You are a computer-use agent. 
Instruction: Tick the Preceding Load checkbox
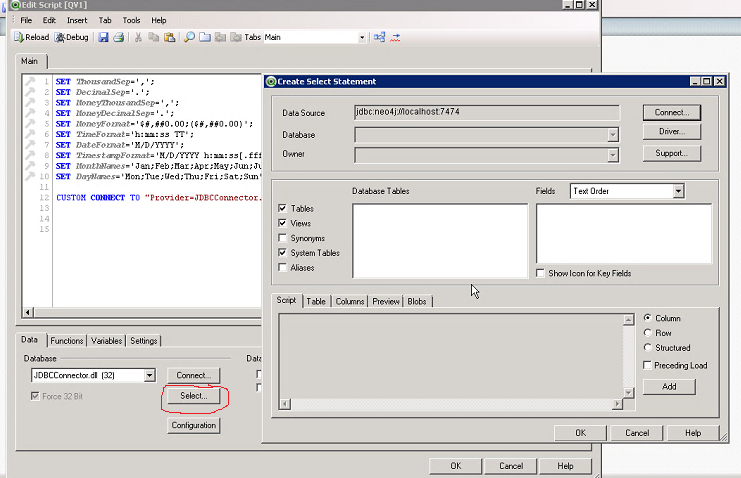click(648, 365)
